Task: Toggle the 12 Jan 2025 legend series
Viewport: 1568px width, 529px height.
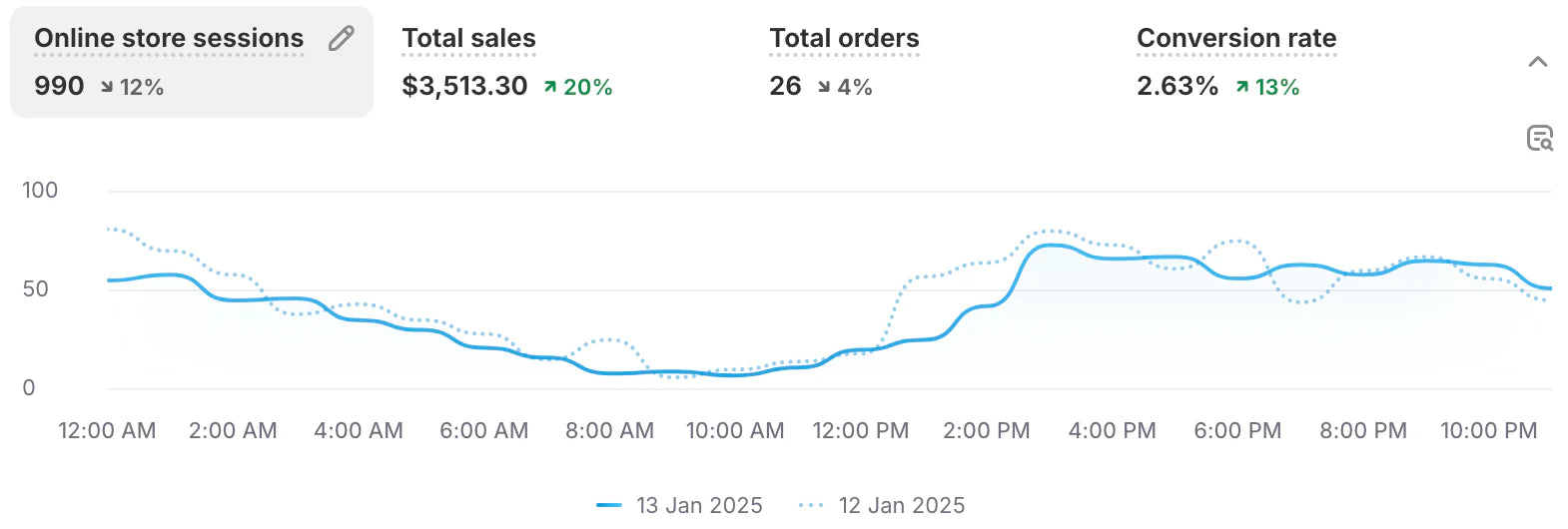Action: click(x=882, y=505)
